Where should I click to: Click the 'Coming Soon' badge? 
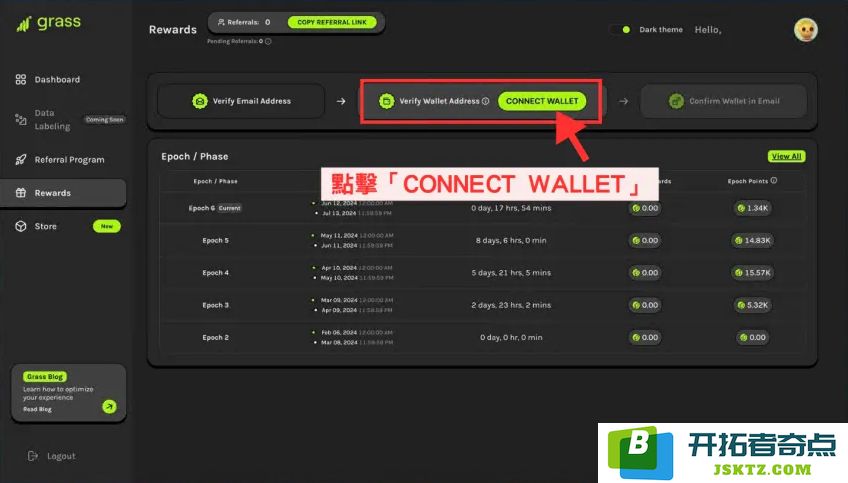tap(104, 120)
